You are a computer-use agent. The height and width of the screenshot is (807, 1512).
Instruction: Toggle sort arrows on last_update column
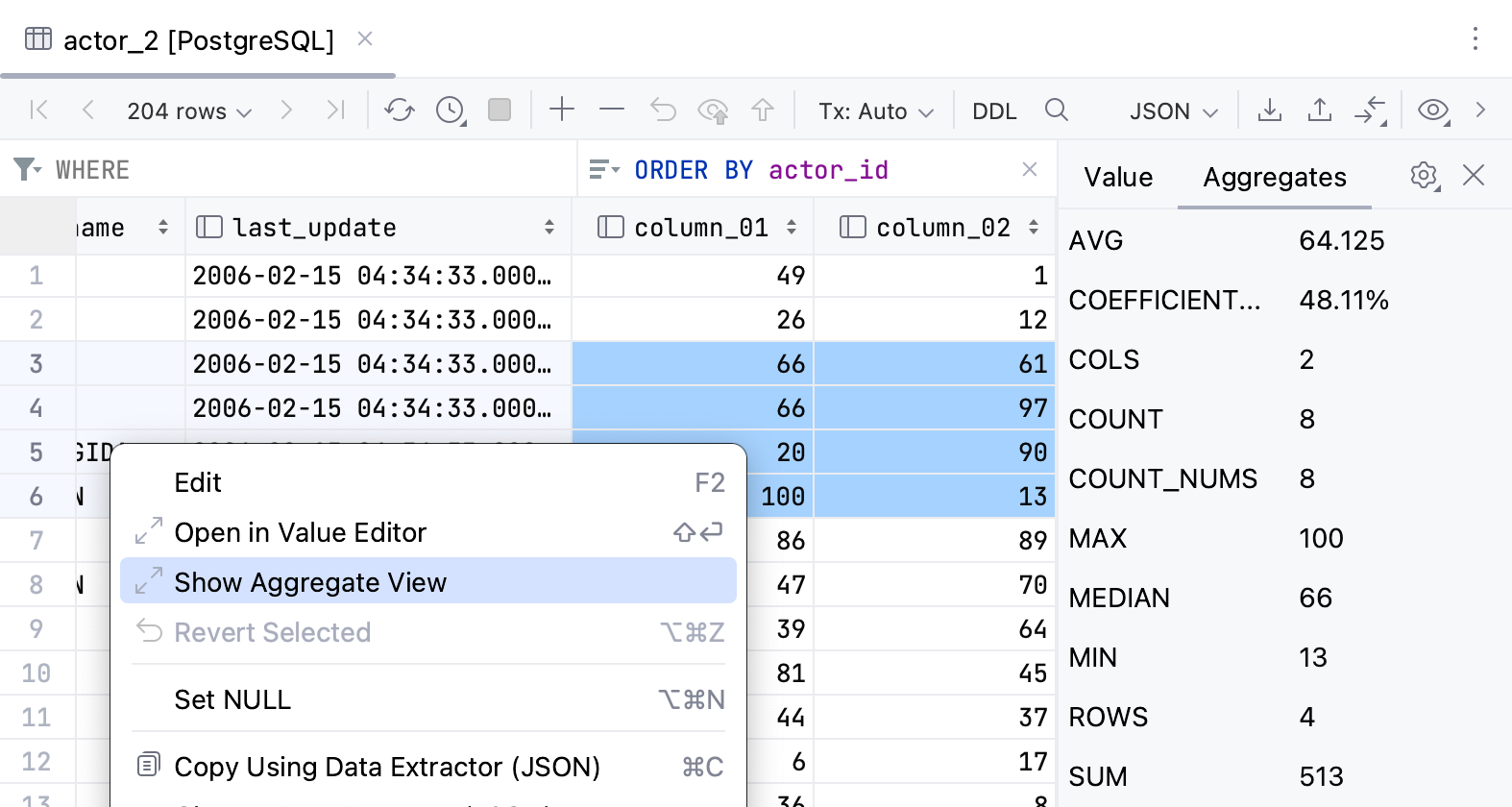coord(549,228)
